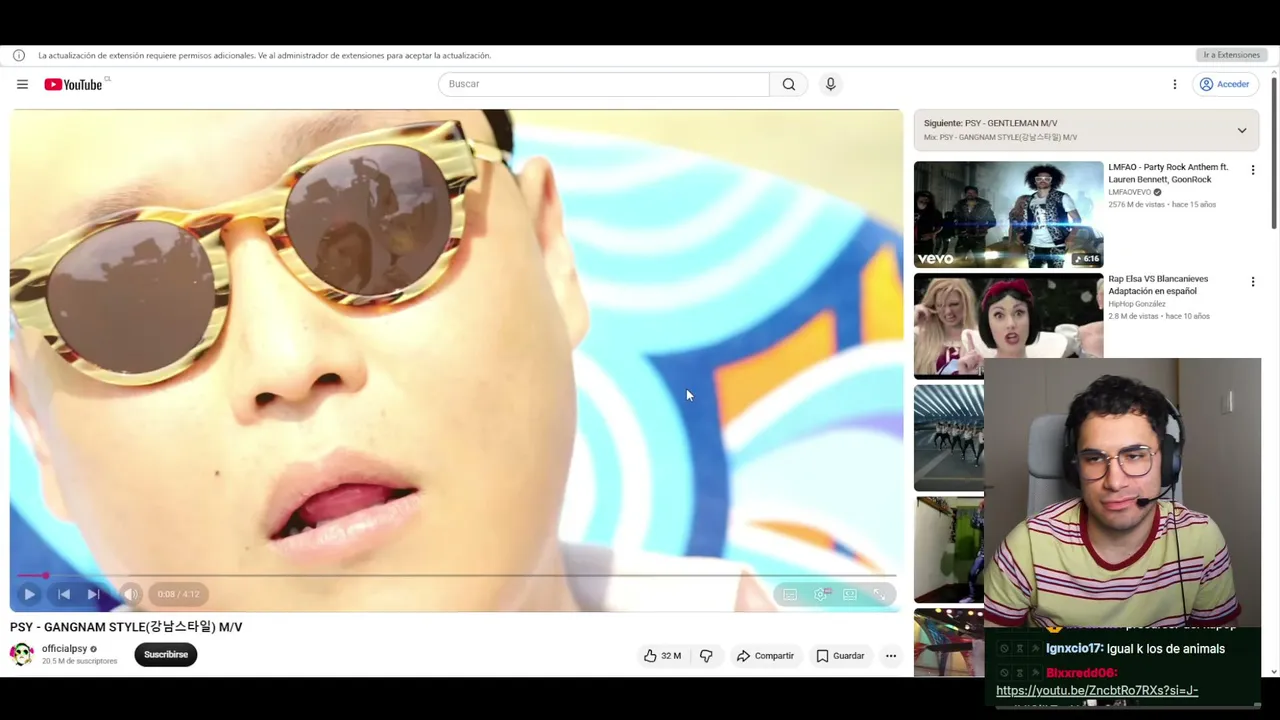
Task: Open the officialpsy channel name link
Action: tap(64, 649)
